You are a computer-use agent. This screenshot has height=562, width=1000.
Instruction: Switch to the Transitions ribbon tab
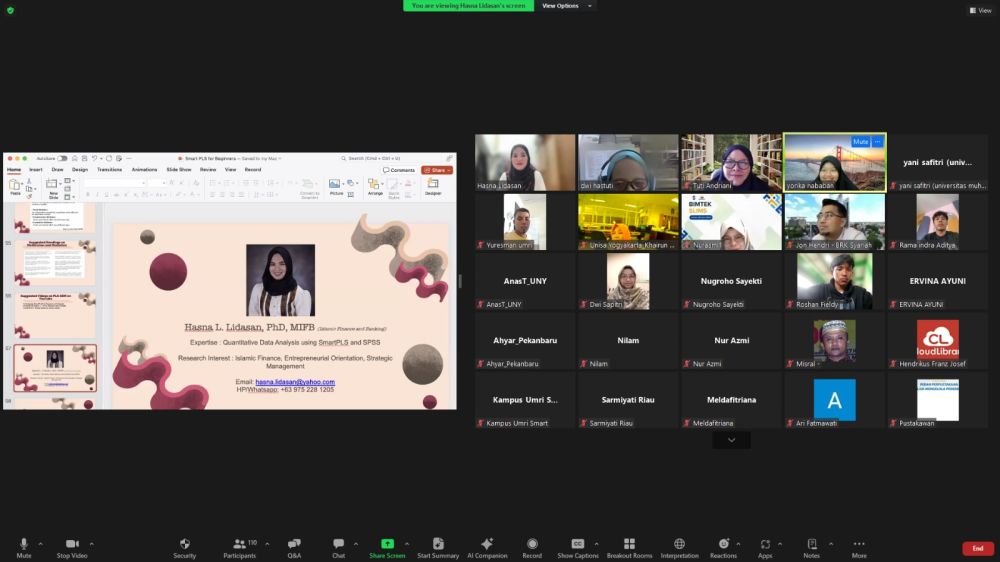tap(109, 170)
